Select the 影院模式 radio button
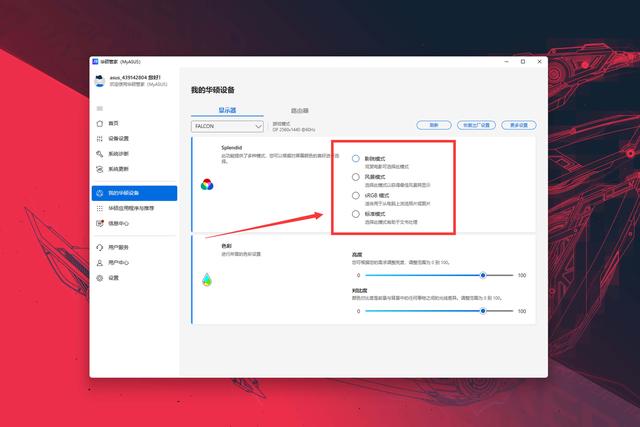Image resolution: width=640 pixels, height=427 pixels. (356, 158)
